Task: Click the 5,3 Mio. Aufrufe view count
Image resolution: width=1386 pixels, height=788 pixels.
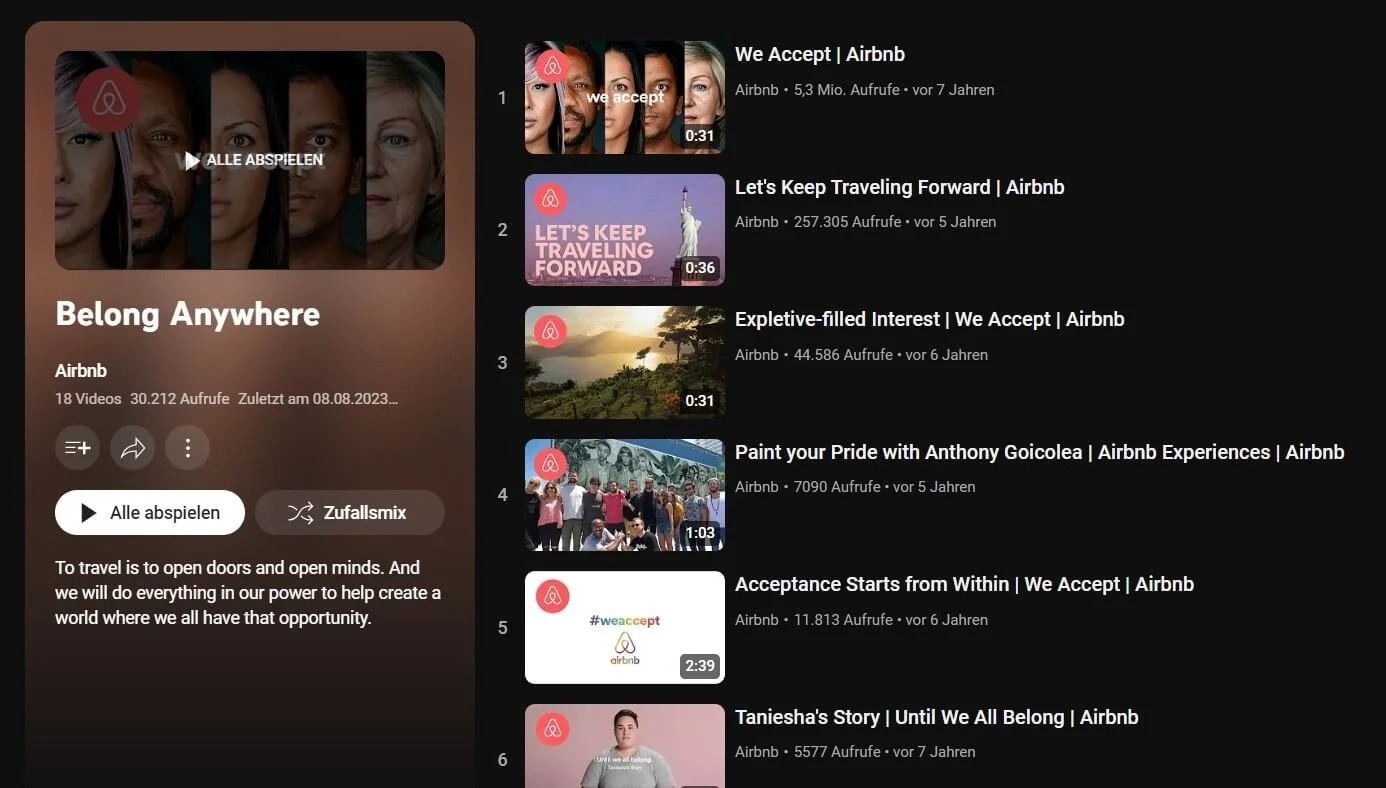Action: coord(846,90)
